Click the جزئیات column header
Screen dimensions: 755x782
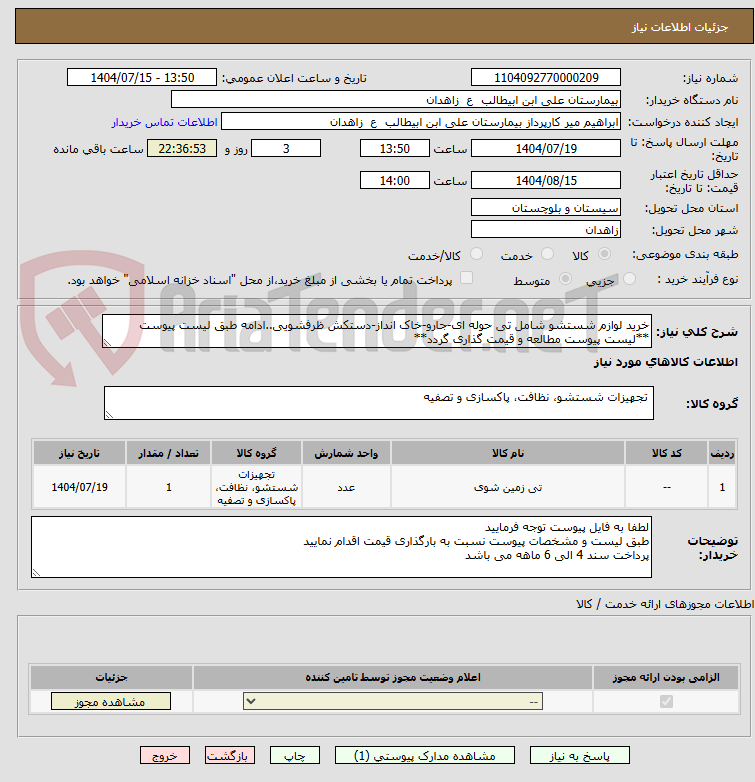pyautogui.click(x=111, y=677)
